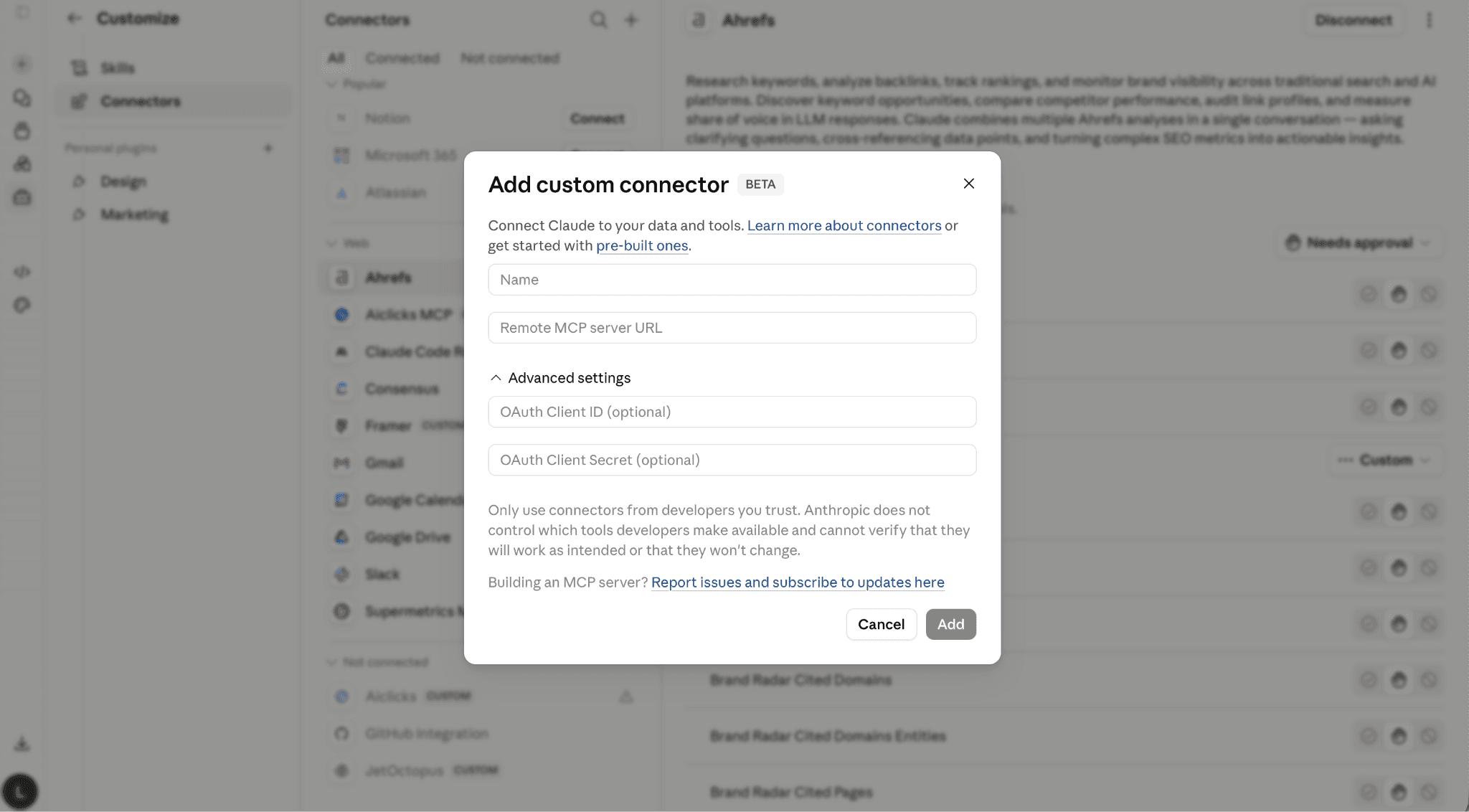This screenshot has width=1469, height=812.
Task: Select the OAuth Client Secret field
Action: tap(732, 460)
